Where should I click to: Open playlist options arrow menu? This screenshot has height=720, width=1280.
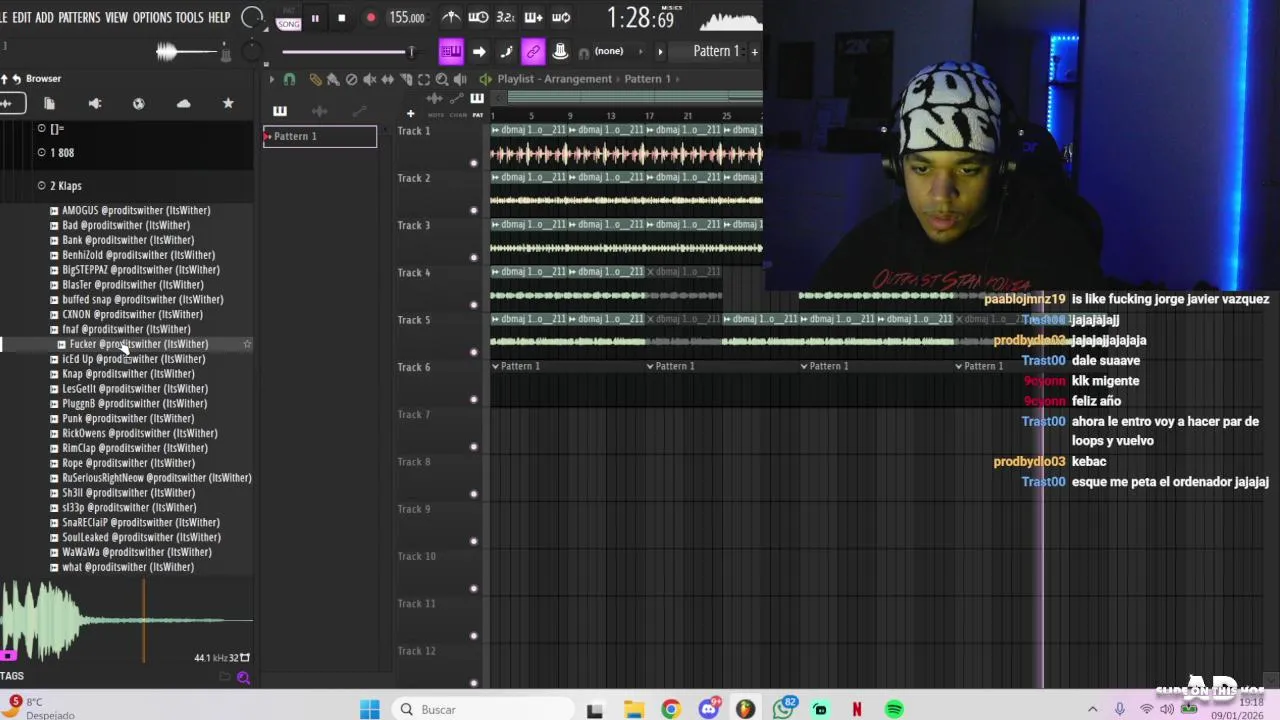pos(271,79)
